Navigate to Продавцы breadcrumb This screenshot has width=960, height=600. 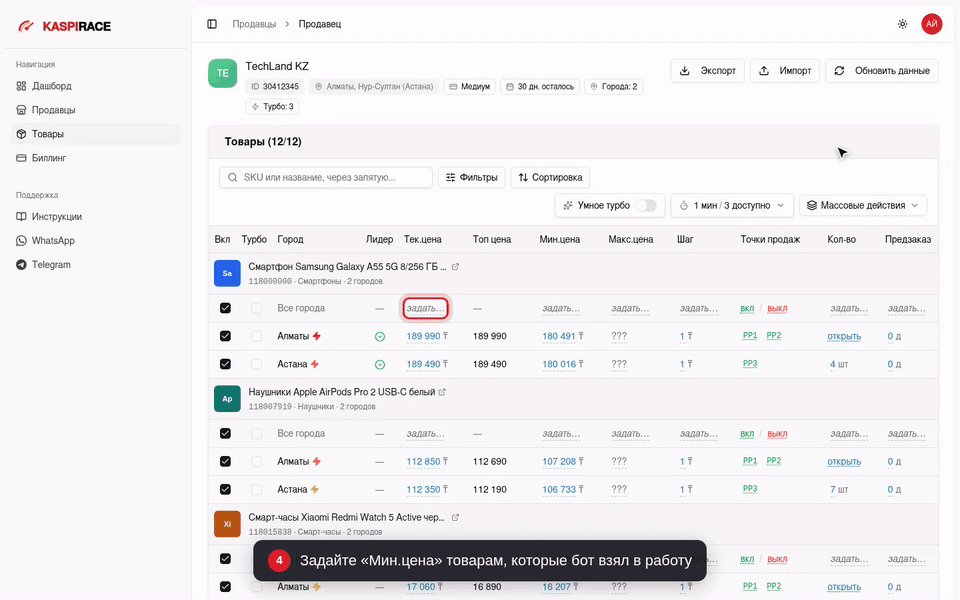[x=254, y=24]
